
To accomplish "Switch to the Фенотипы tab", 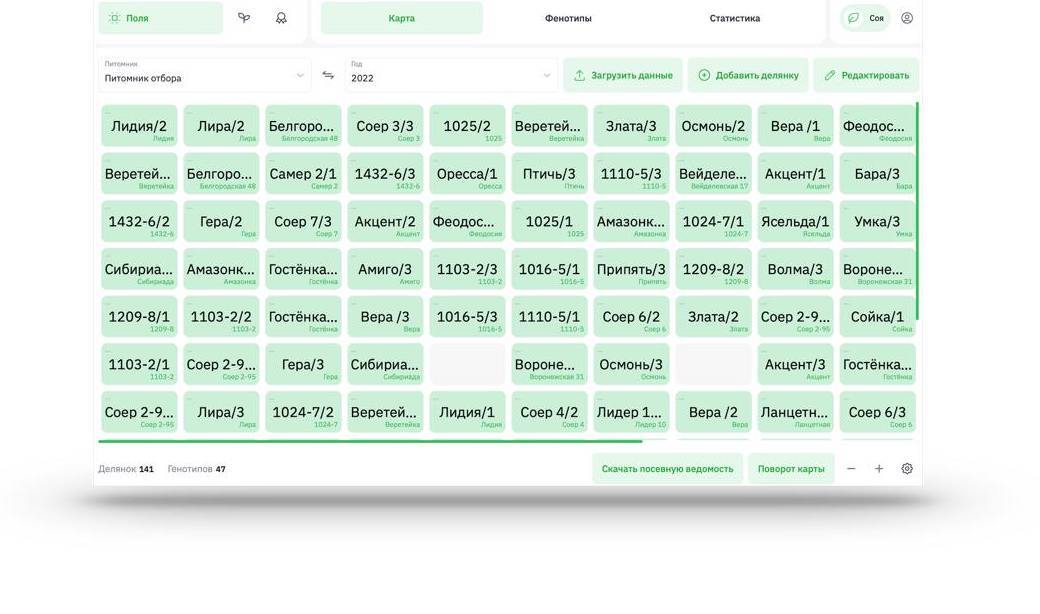I will [x=568, y=18].
